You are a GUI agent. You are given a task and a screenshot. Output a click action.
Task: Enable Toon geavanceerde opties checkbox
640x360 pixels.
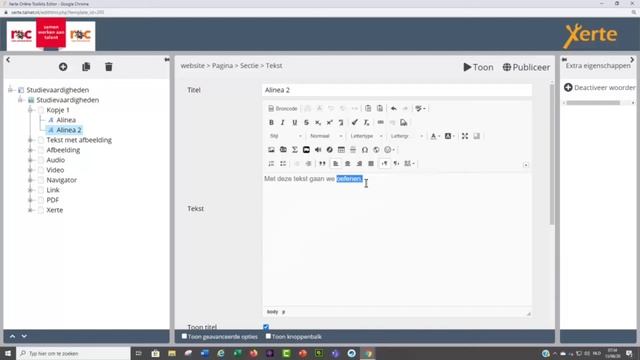click(x=184, y=336)
